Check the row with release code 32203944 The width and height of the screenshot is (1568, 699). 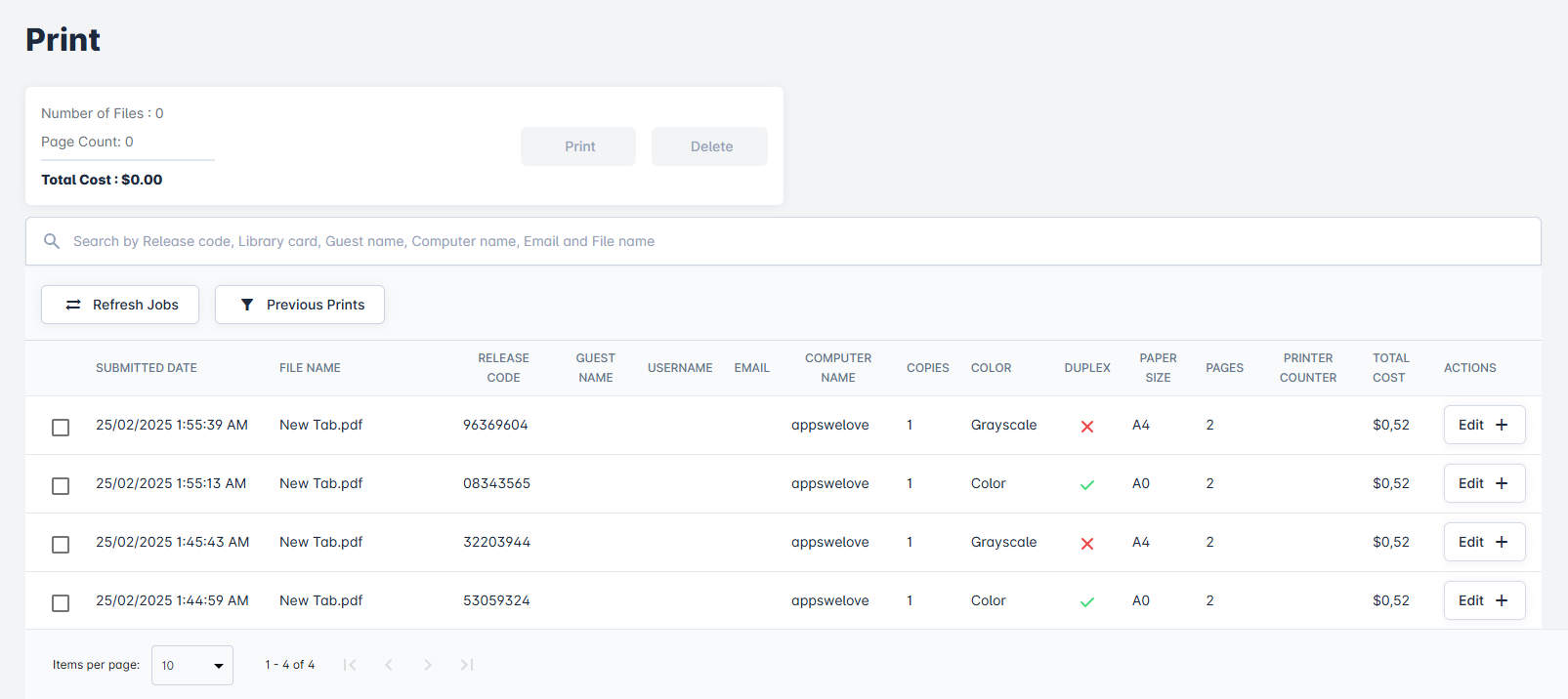pos(61,545)
